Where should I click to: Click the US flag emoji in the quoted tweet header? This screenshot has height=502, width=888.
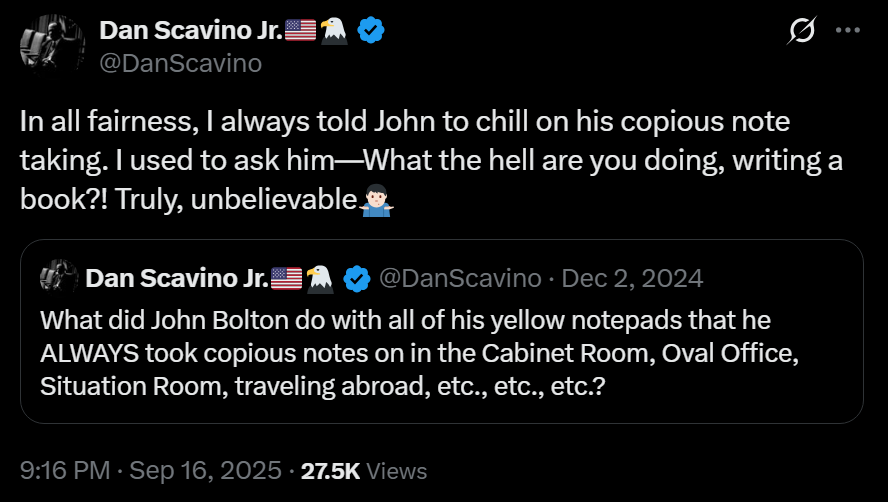[286, 278]
